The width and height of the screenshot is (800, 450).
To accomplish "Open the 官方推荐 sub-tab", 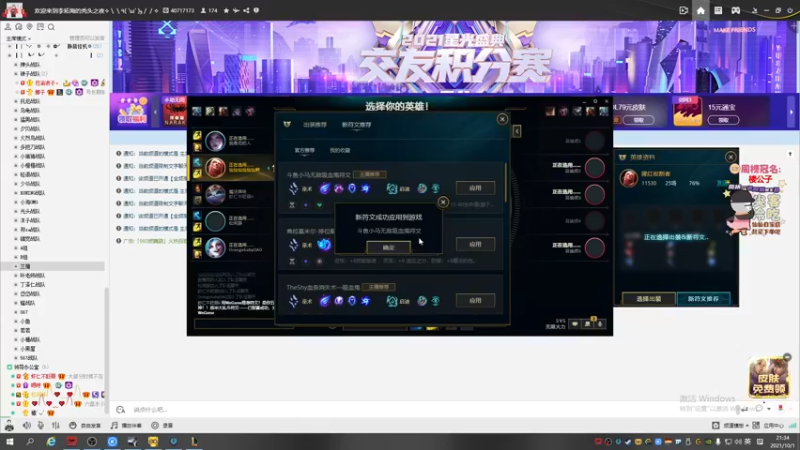I will coord(305,151).
